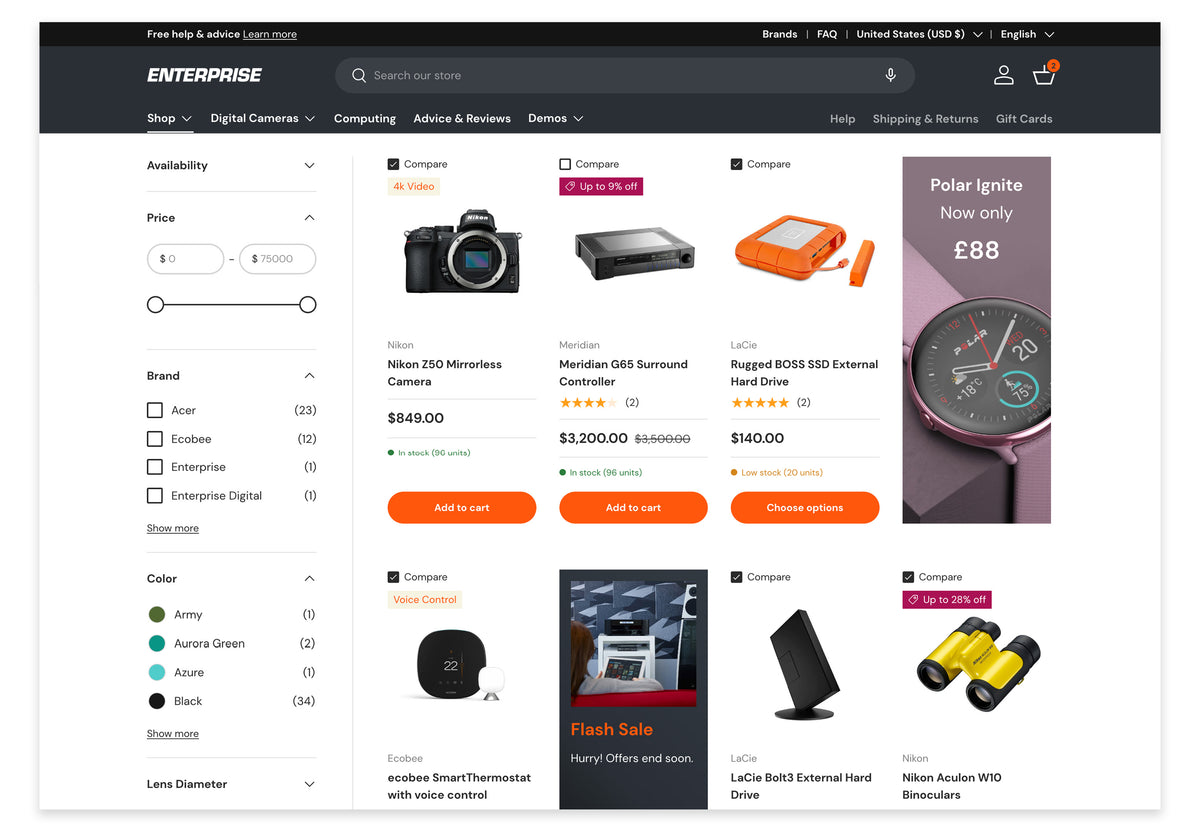The image size is (1200, 831).
Task: Click the minimum price input field
Action: [x=185, y=259]
